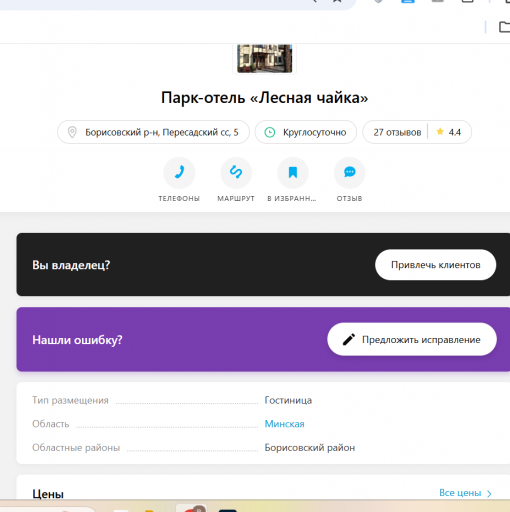510x512 pixels.
Task: Click the Область label
Action: click(51, 424)
